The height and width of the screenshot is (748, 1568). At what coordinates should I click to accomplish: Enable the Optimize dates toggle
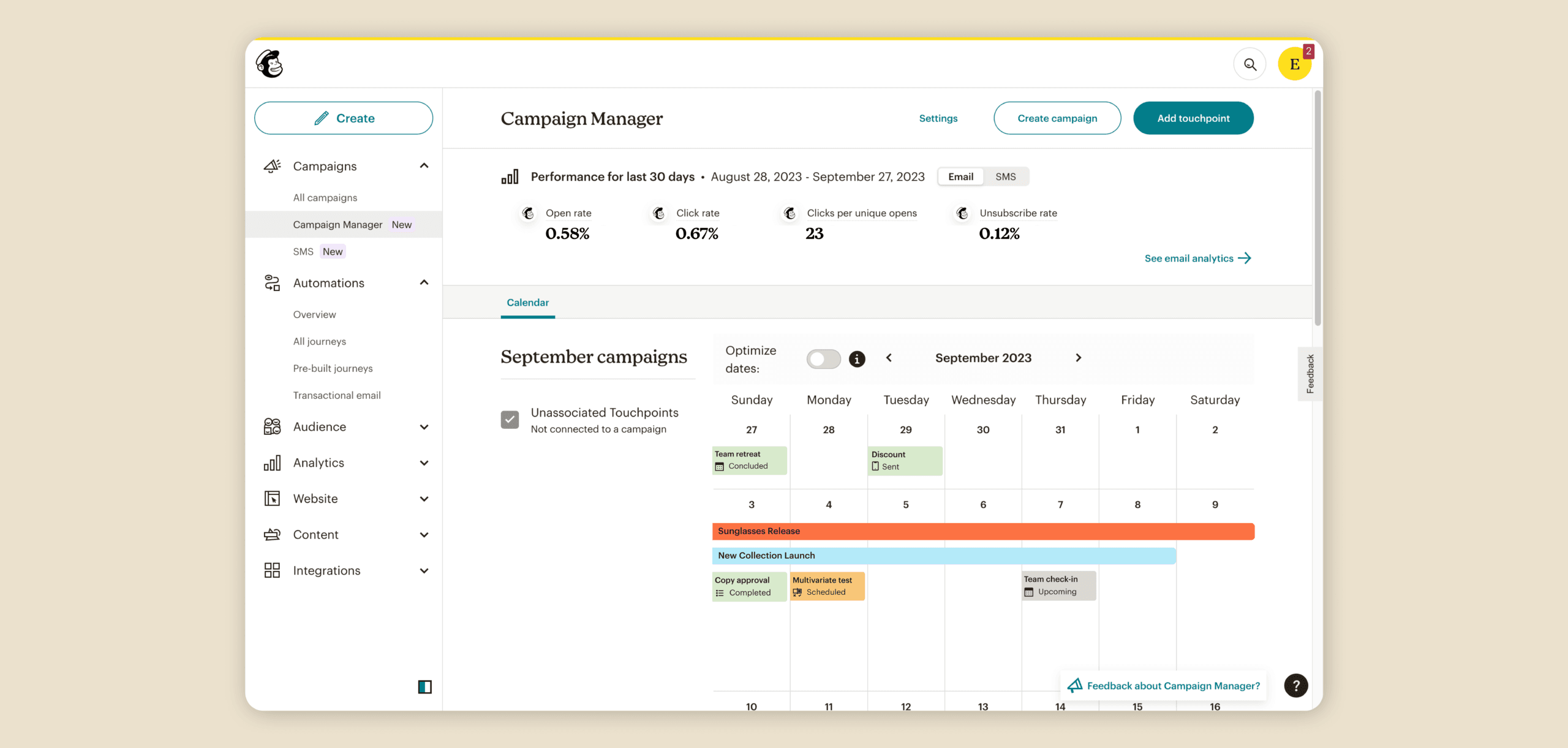[x=823, y=359]
